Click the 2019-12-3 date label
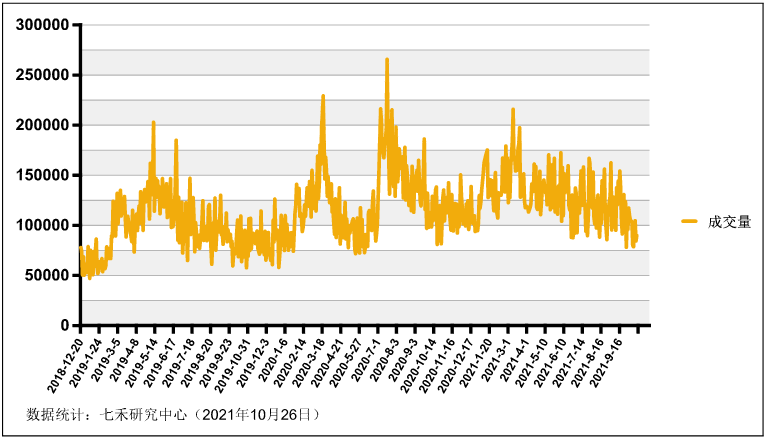The height and width of the screenshot is (439, 766). [x=253, y=362]
